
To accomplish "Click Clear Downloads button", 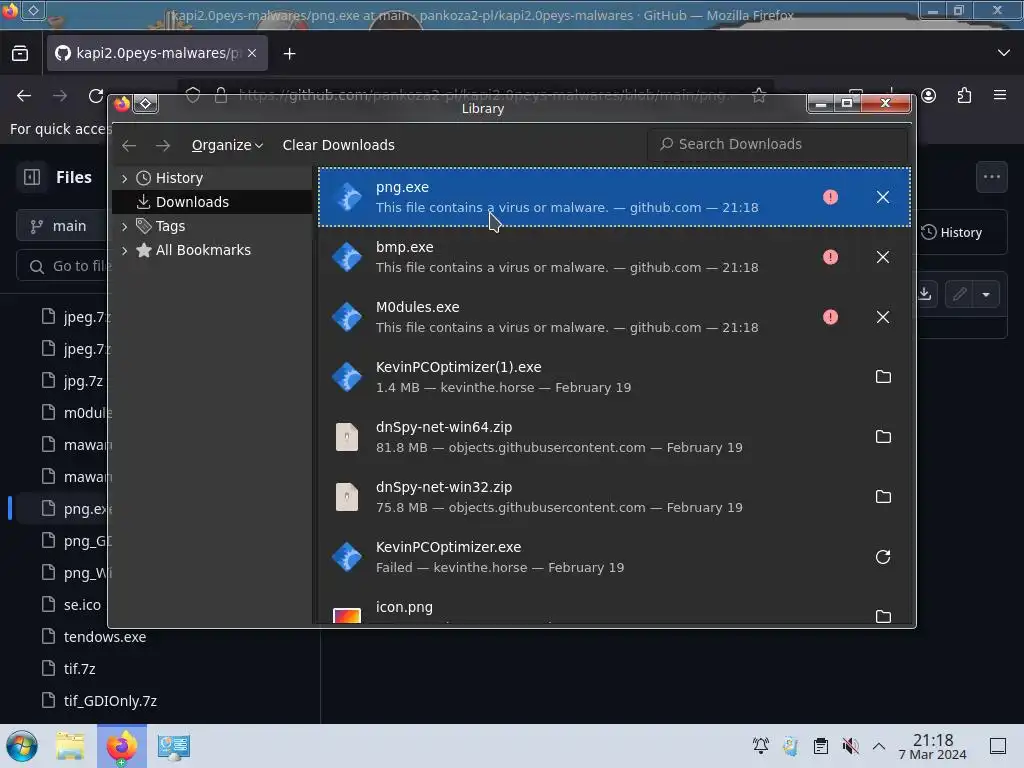I will point(338,145).
